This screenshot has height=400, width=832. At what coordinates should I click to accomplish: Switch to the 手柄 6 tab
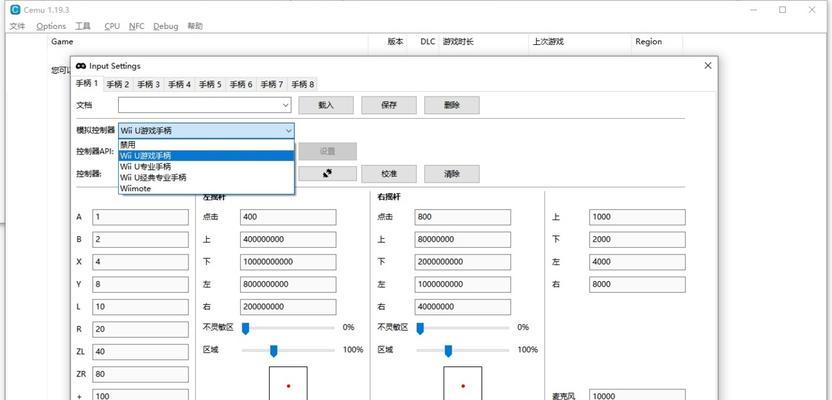click(241, 84)
